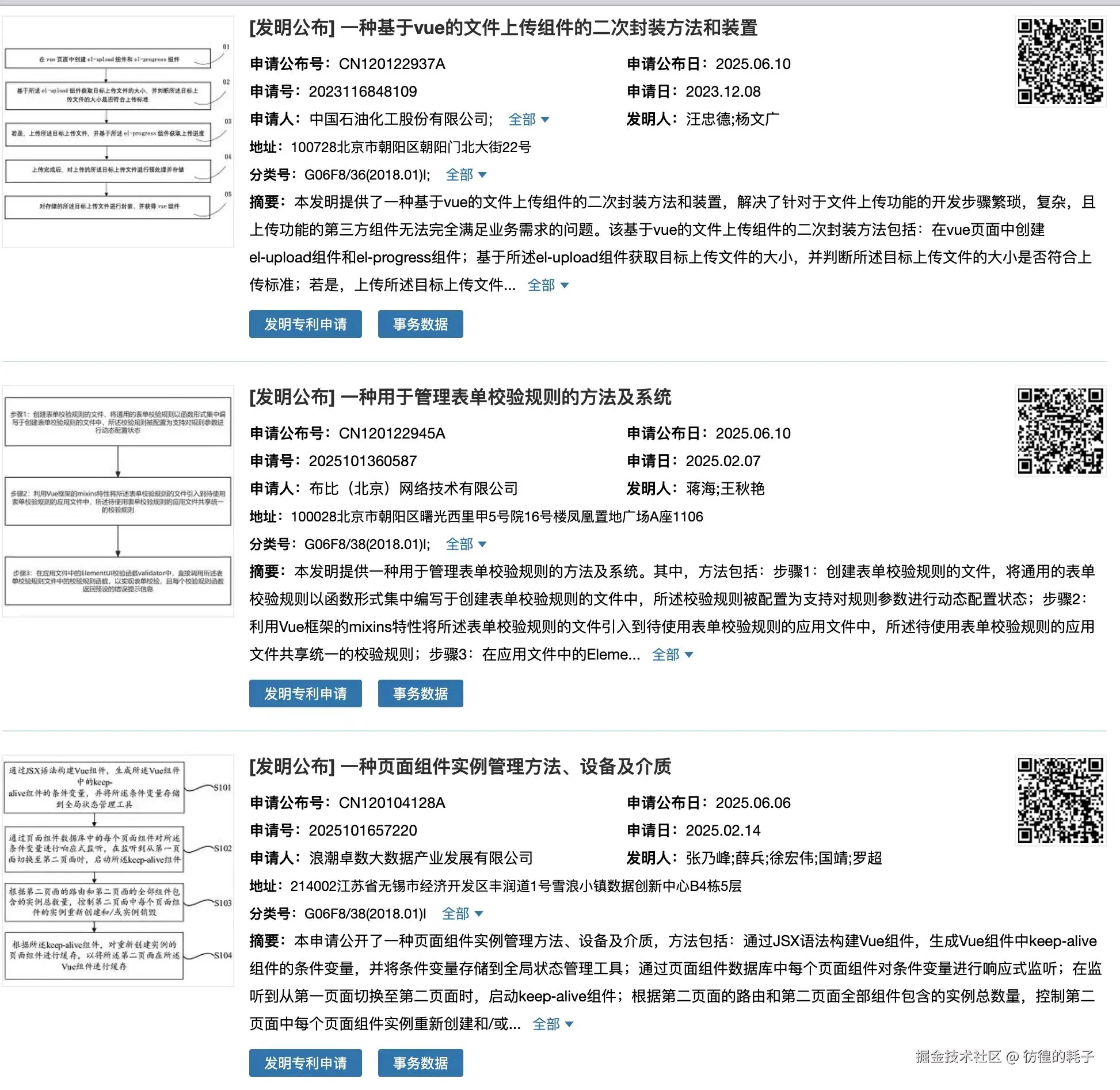Open 事务数据 for patent CN120122937A
Image resolution: width=1120 pixels, height=1090 pixels.
coord(420,324)
